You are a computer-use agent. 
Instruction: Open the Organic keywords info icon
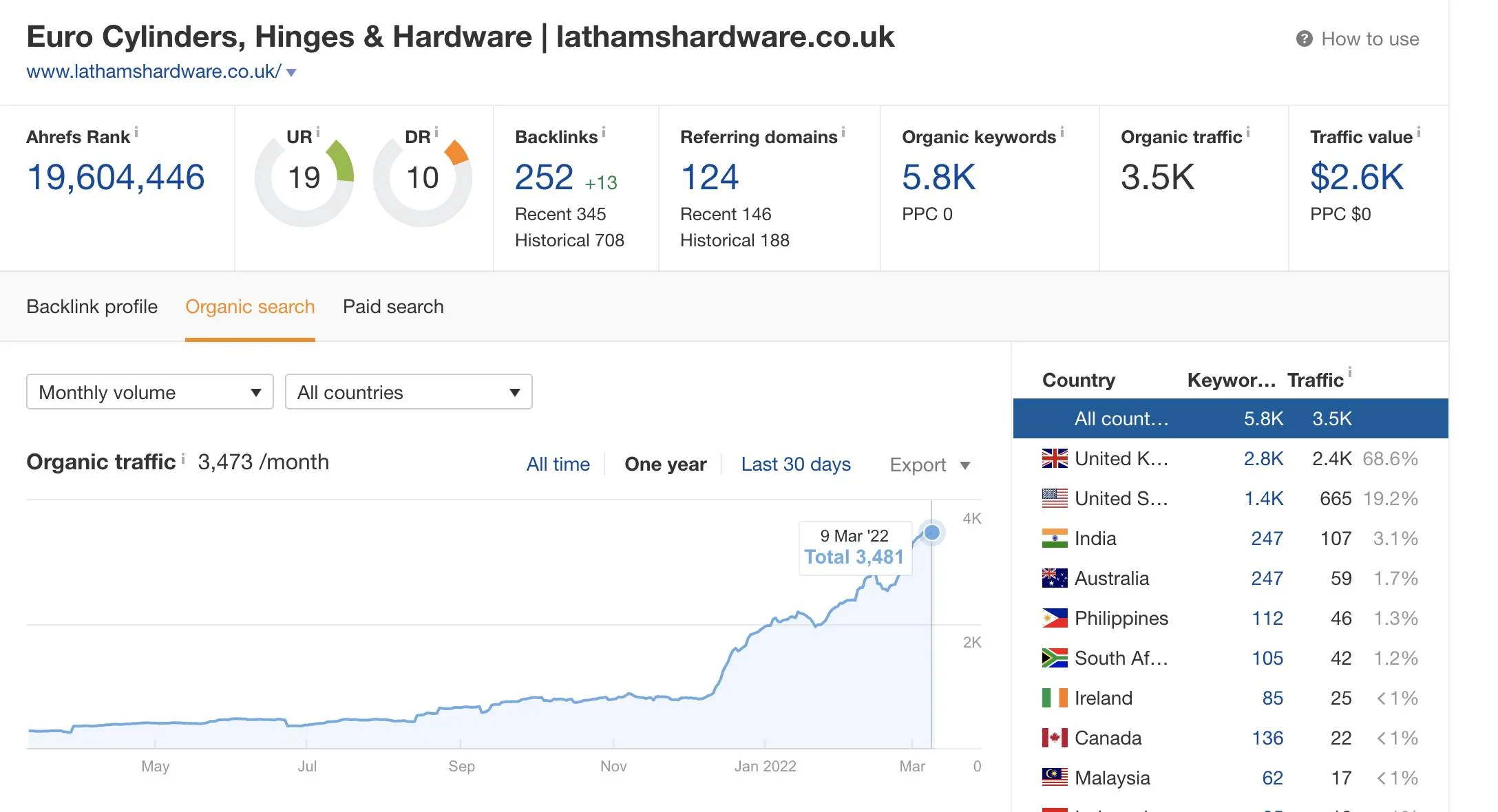point(1062,131)
